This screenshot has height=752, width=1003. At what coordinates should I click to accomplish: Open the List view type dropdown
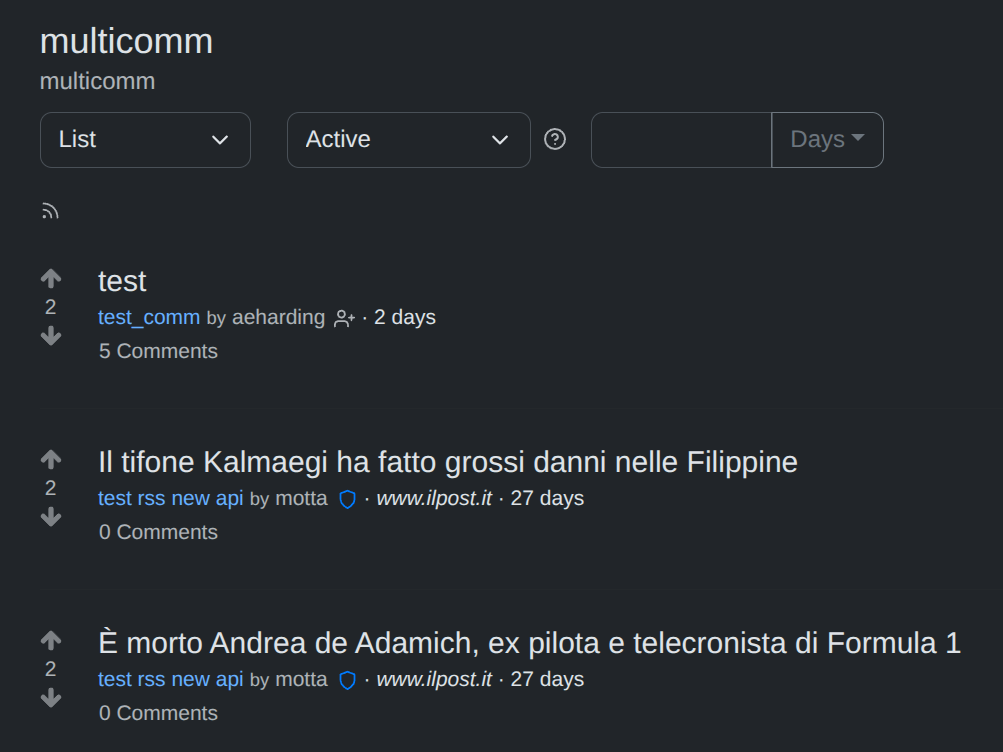[145, 140]
